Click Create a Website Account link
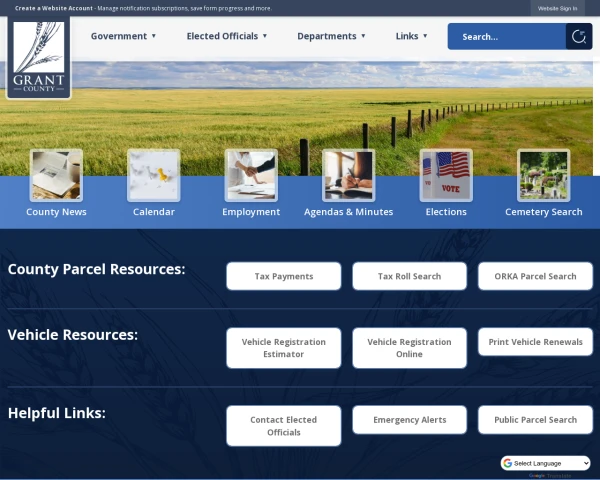The height and width of the screenshot is (480, 600). [54, 8]
